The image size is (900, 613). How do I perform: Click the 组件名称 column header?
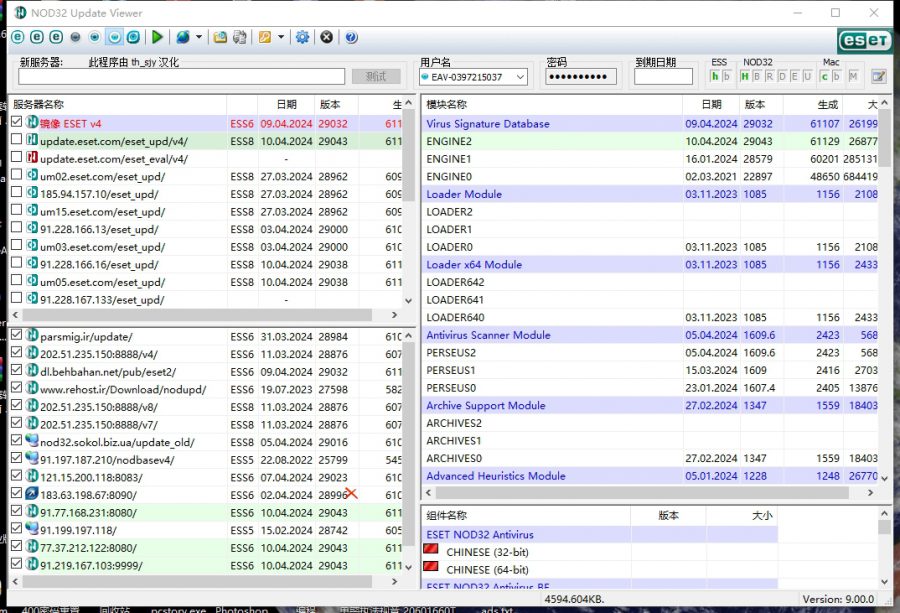coord(526,515)
